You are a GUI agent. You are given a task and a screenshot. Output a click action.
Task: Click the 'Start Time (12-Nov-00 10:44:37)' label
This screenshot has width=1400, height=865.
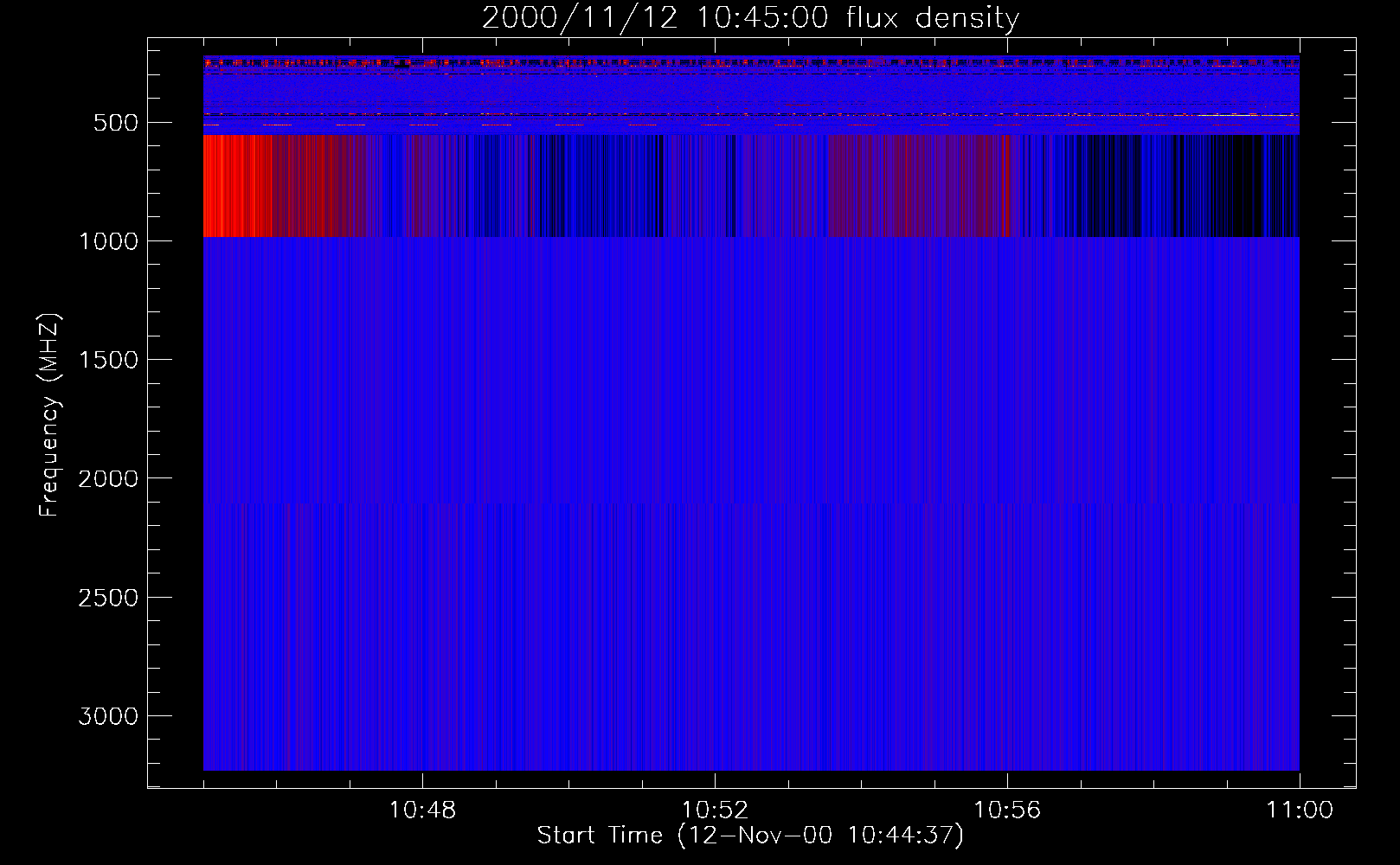(750, 836)
